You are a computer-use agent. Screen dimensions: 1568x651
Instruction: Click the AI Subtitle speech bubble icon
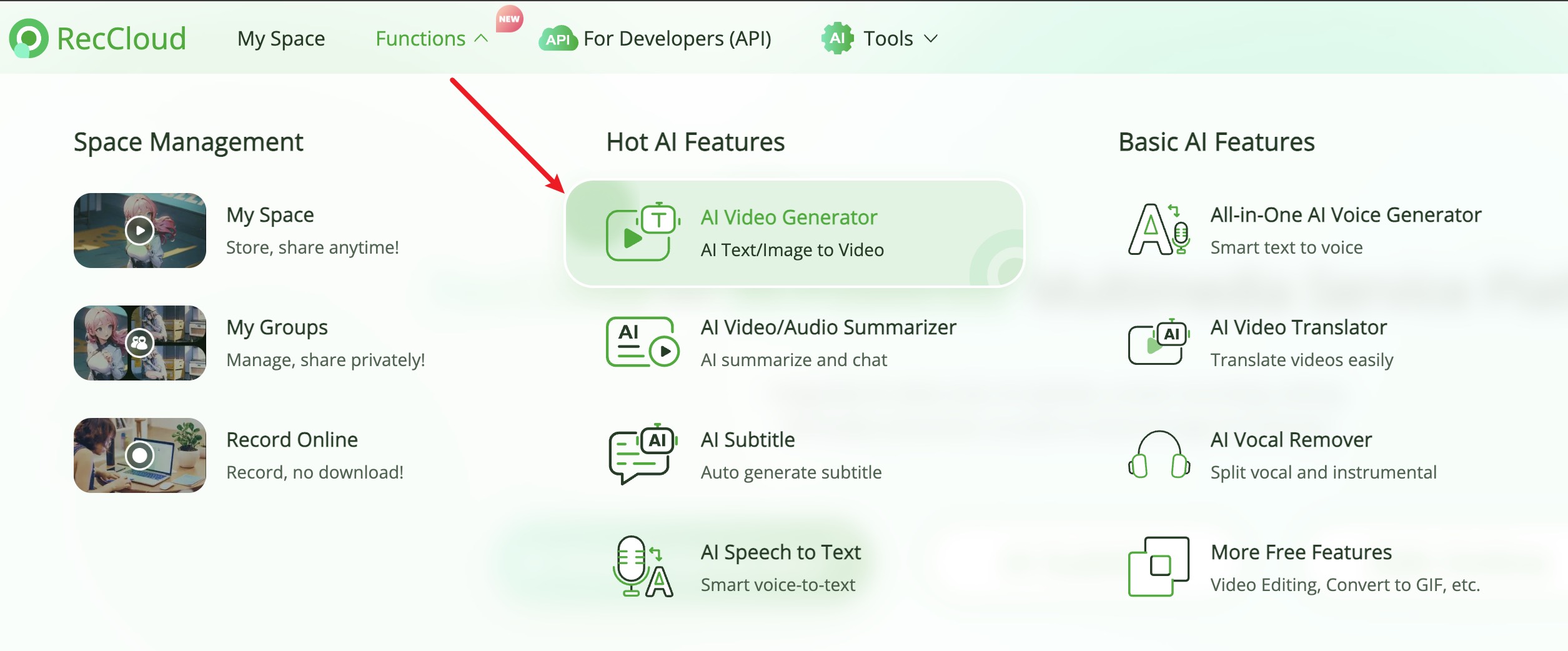642,455
